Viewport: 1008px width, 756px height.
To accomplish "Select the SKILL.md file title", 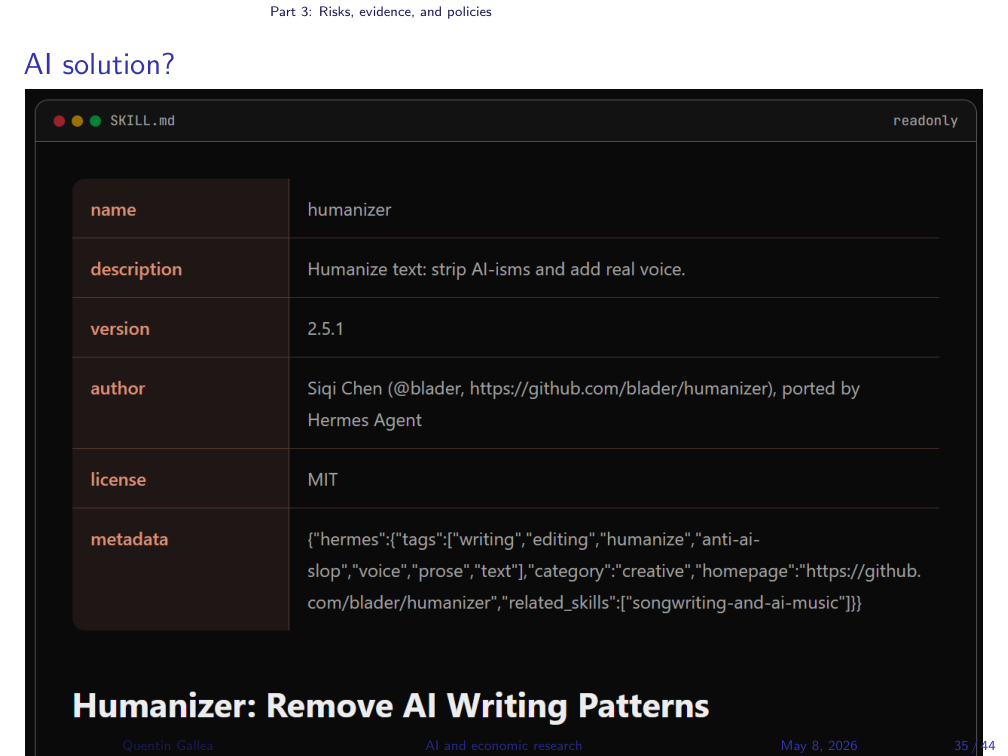I will [142, 121].
